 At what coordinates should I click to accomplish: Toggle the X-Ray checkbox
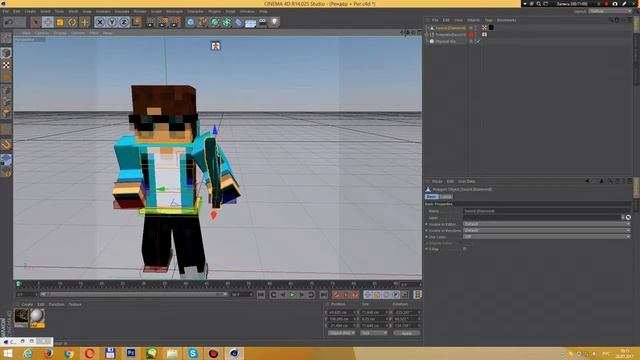(x=464, y=249)
